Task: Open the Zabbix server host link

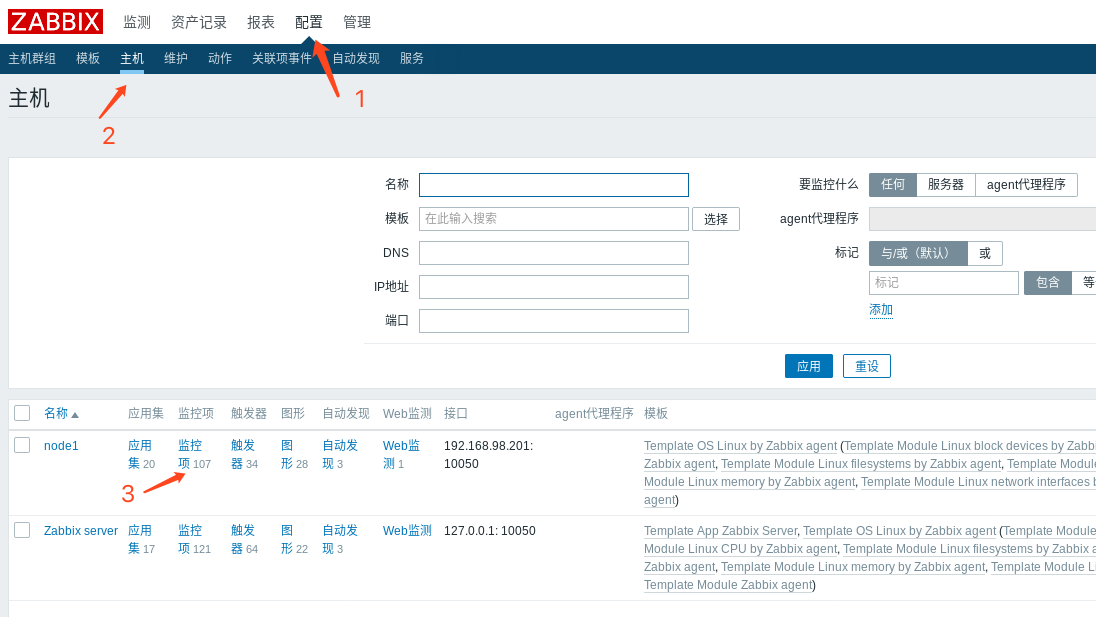Action: coord(81,531)
